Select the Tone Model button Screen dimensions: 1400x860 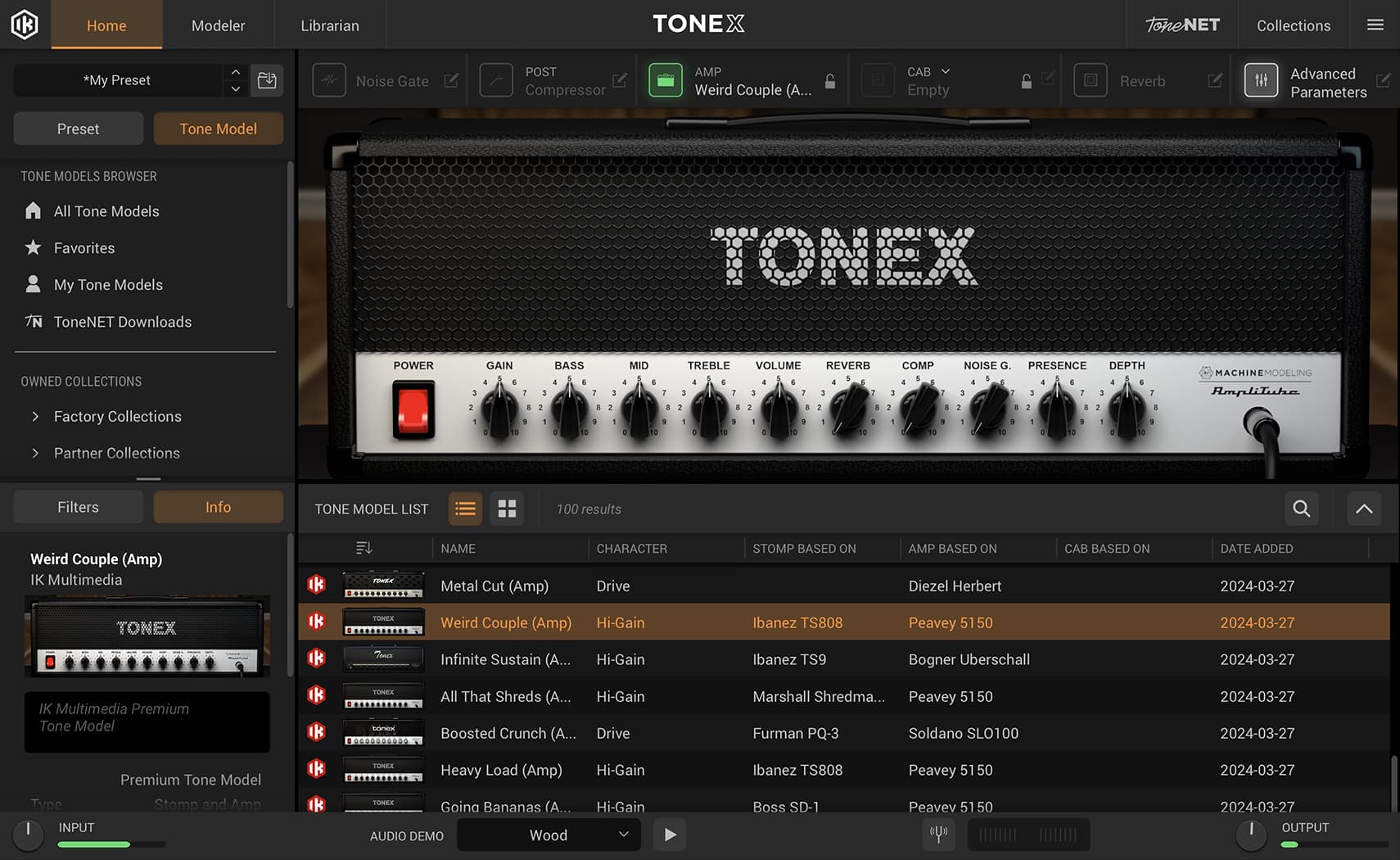pos(219,129)
